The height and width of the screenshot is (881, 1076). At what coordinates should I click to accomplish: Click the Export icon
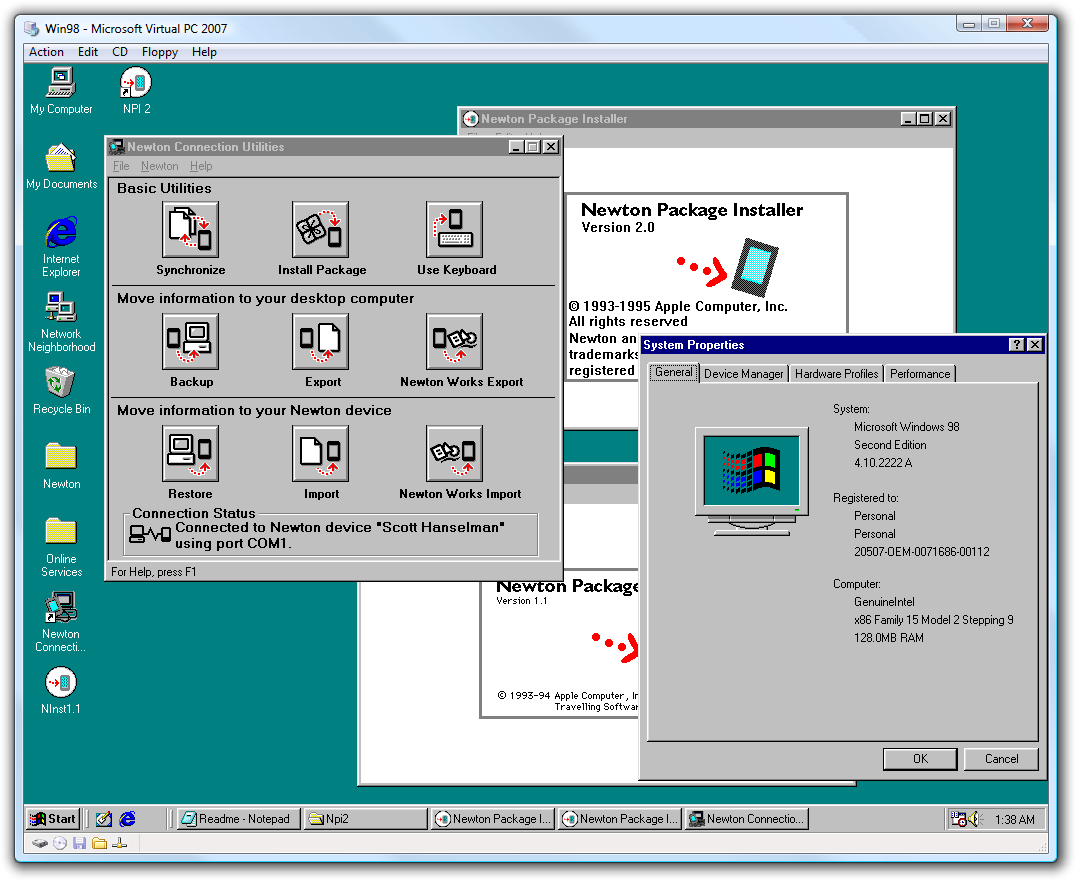tap(320, 342)
